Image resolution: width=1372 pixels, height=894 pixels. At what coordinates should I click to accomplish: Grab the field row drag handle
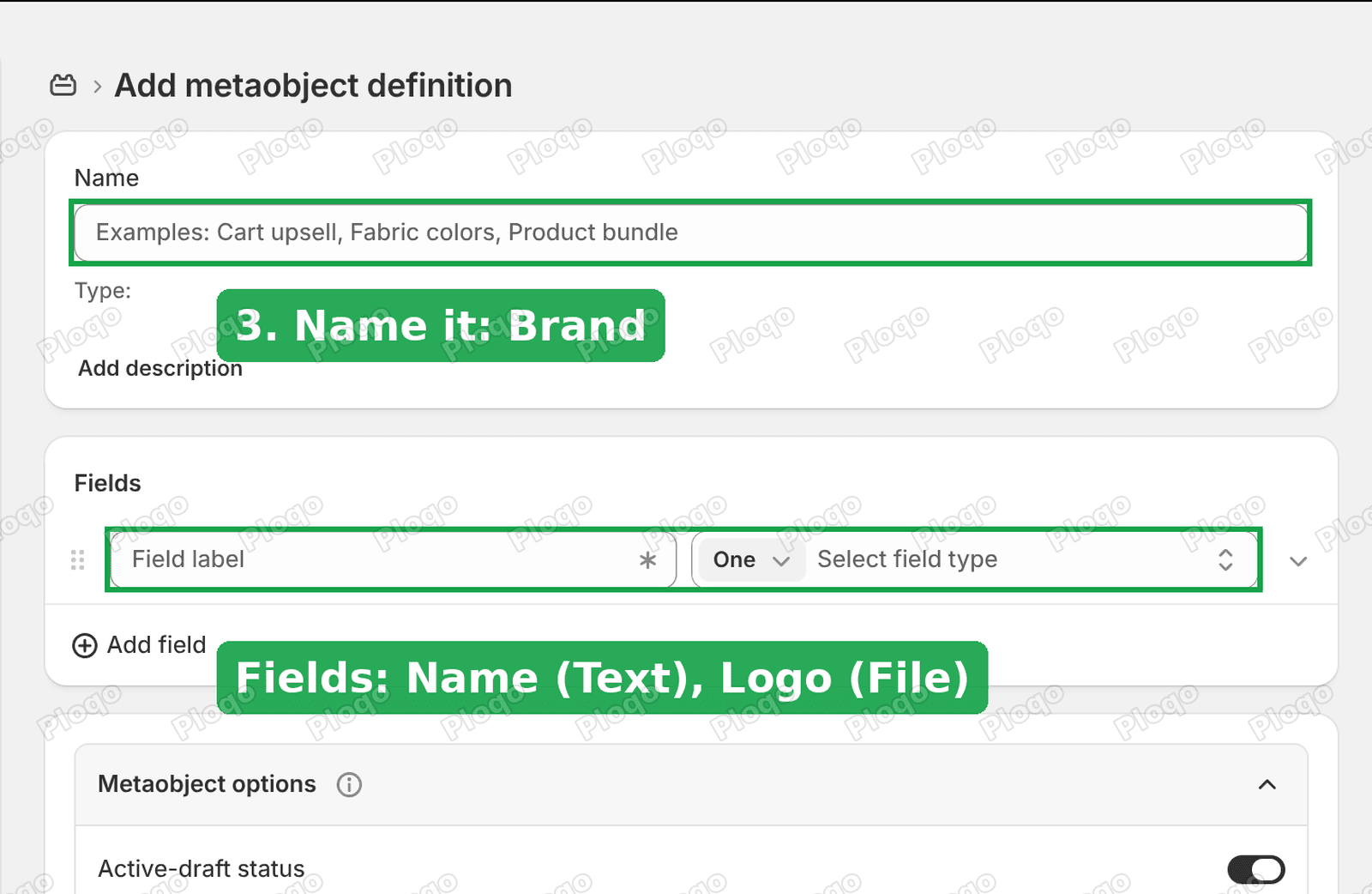[78, 560]
